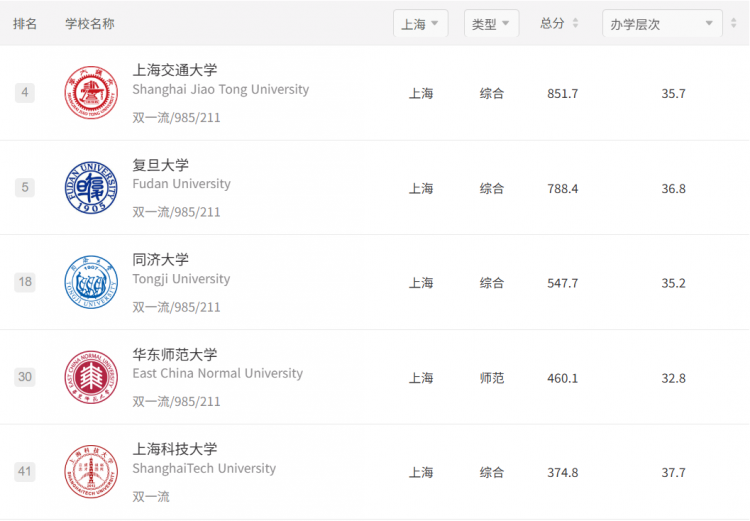
Task: Open the 上海交通大学 school name link
Action: (x=175, y=70)
